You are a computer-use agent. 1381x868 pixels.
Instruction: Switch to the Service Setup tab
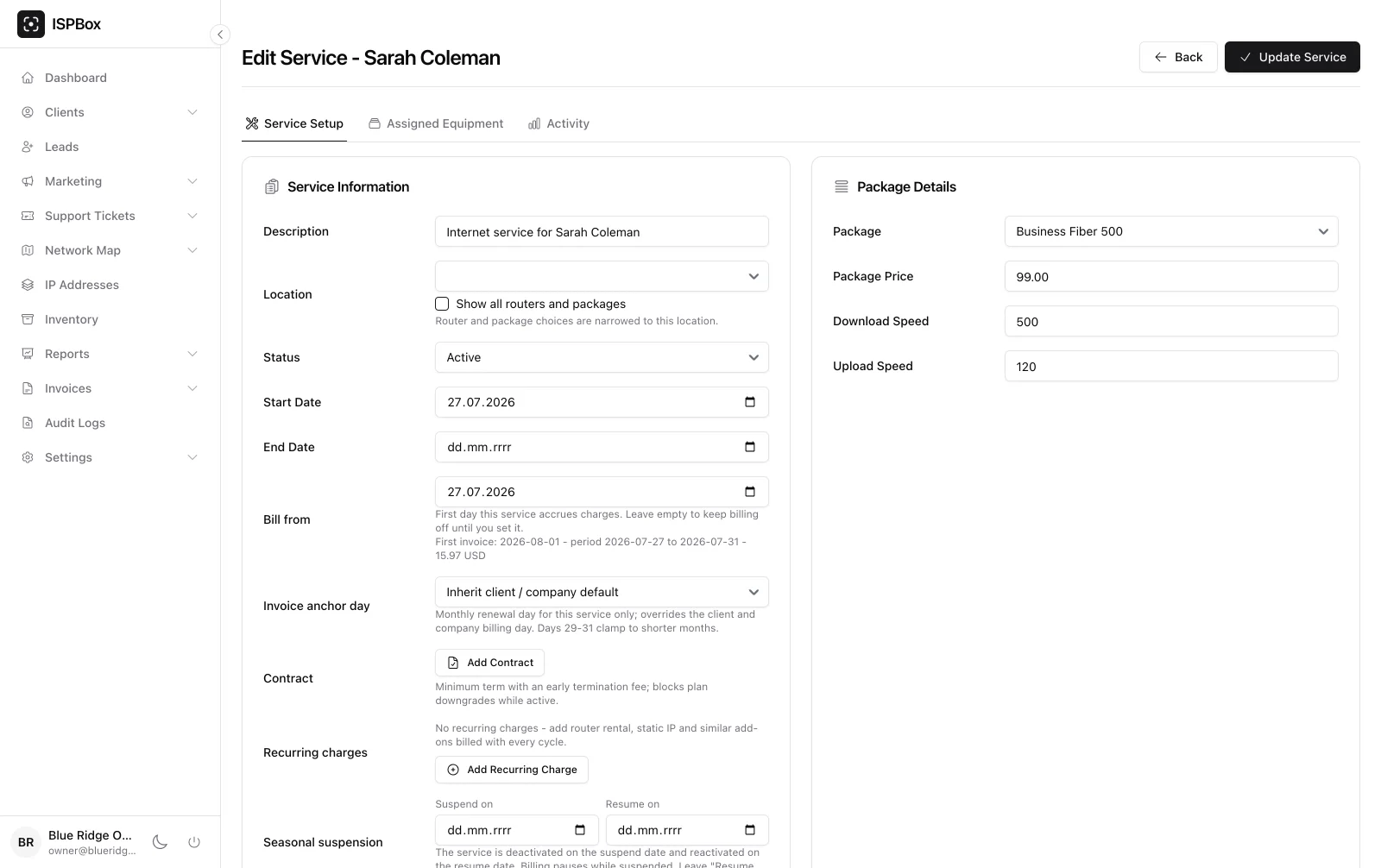[294, 123]
